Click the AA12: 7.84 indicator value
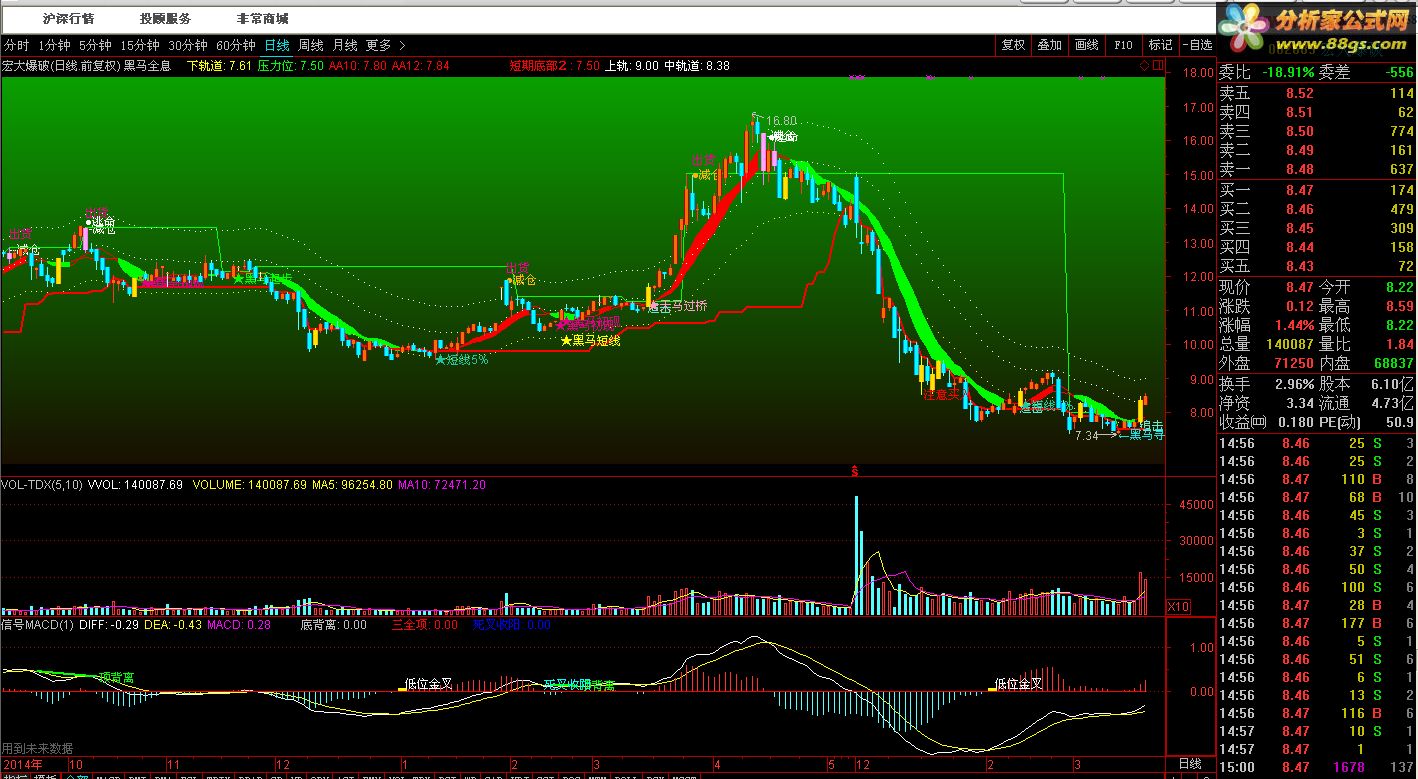Screen dimensions: 1418x779 point(420,65)
